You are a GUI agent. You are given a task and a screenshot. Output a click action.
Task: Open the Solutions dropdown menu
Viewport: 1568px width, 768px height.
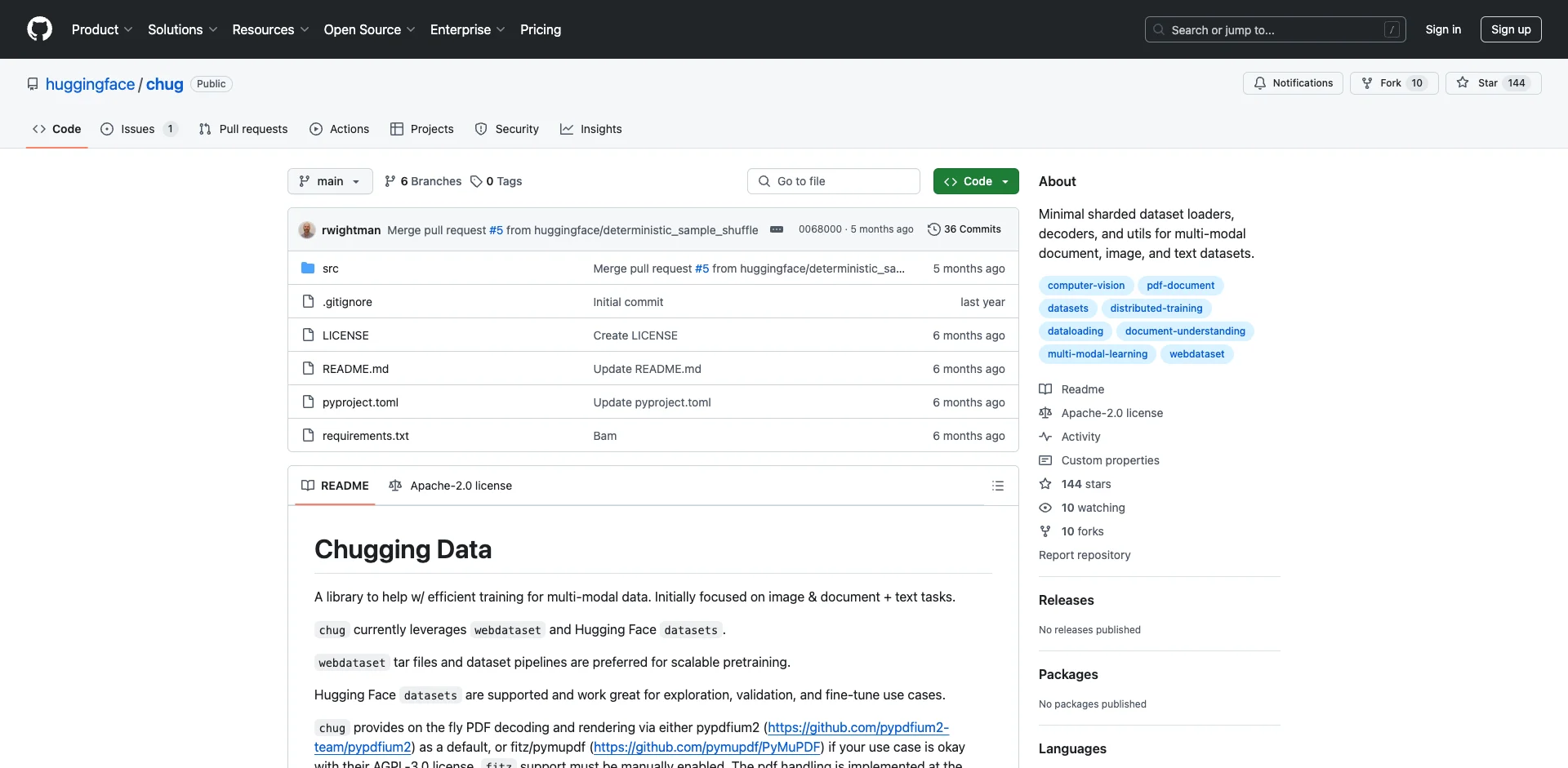tap(182, 29)
